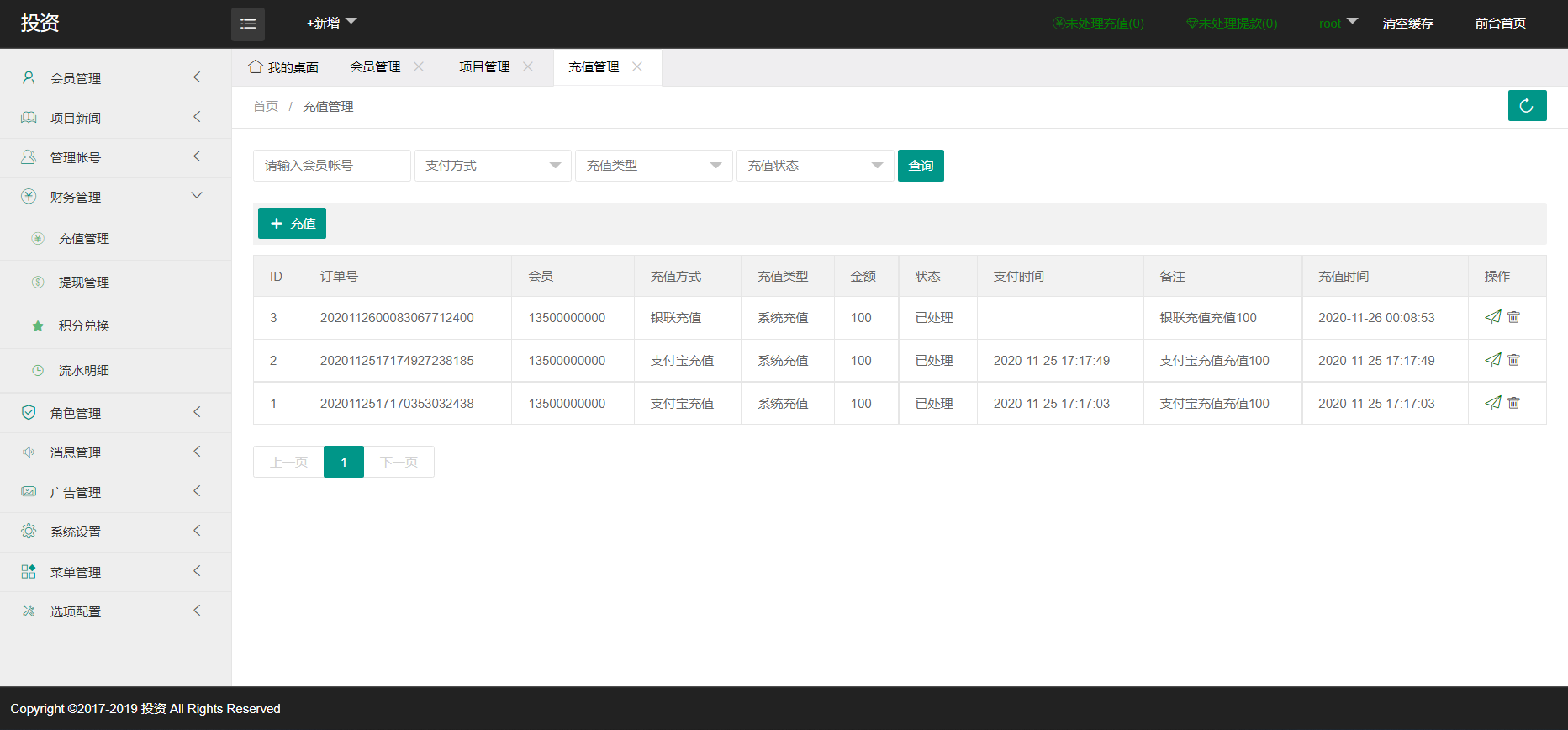
Task: Open the 充值状态 dropdown
Action: pos(815,166)
